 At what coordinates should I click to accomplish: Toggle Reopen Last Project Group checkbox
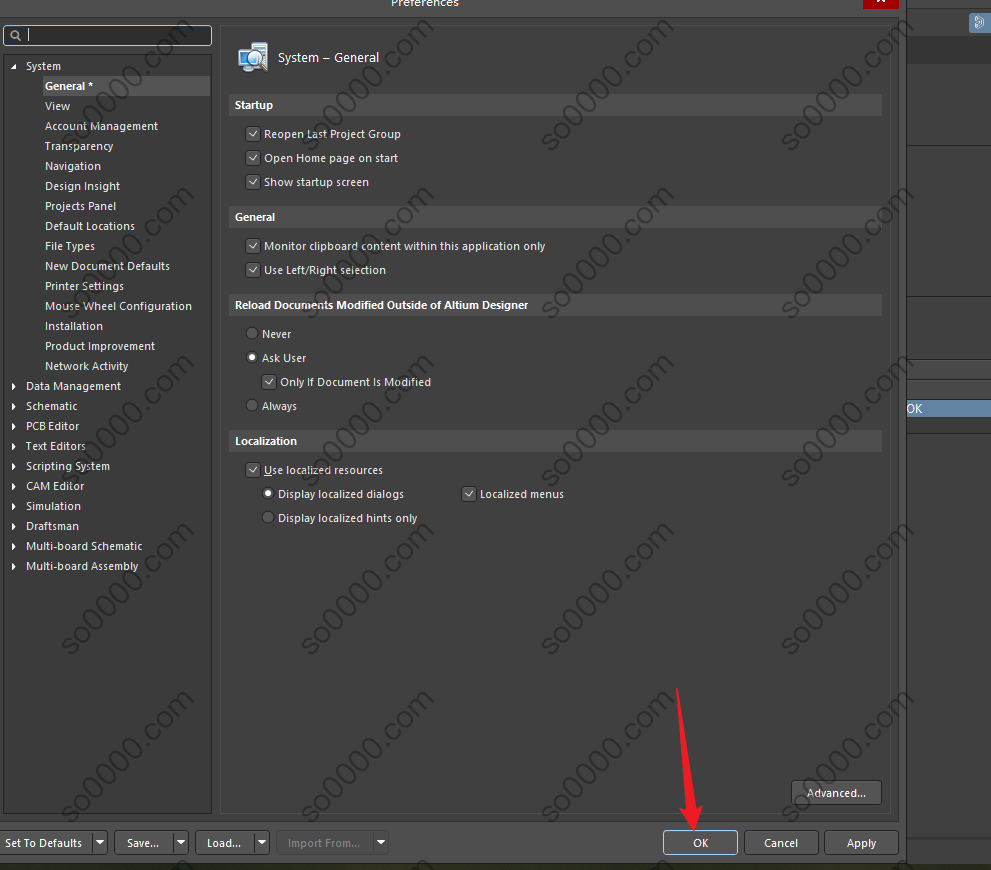[253, 134]
